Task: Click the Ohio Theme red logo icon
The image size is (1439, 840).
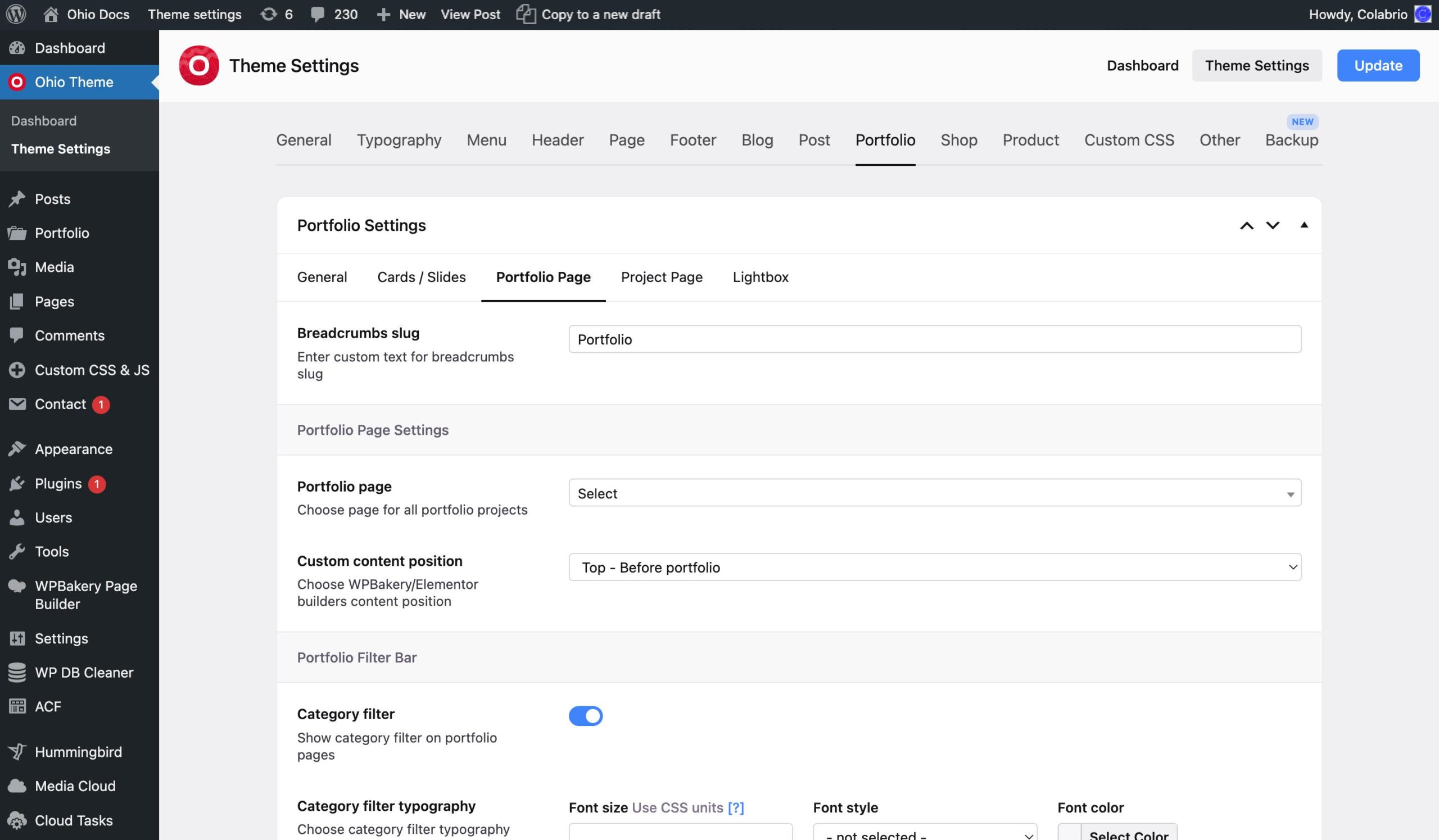Action: [x=17, y=82]
